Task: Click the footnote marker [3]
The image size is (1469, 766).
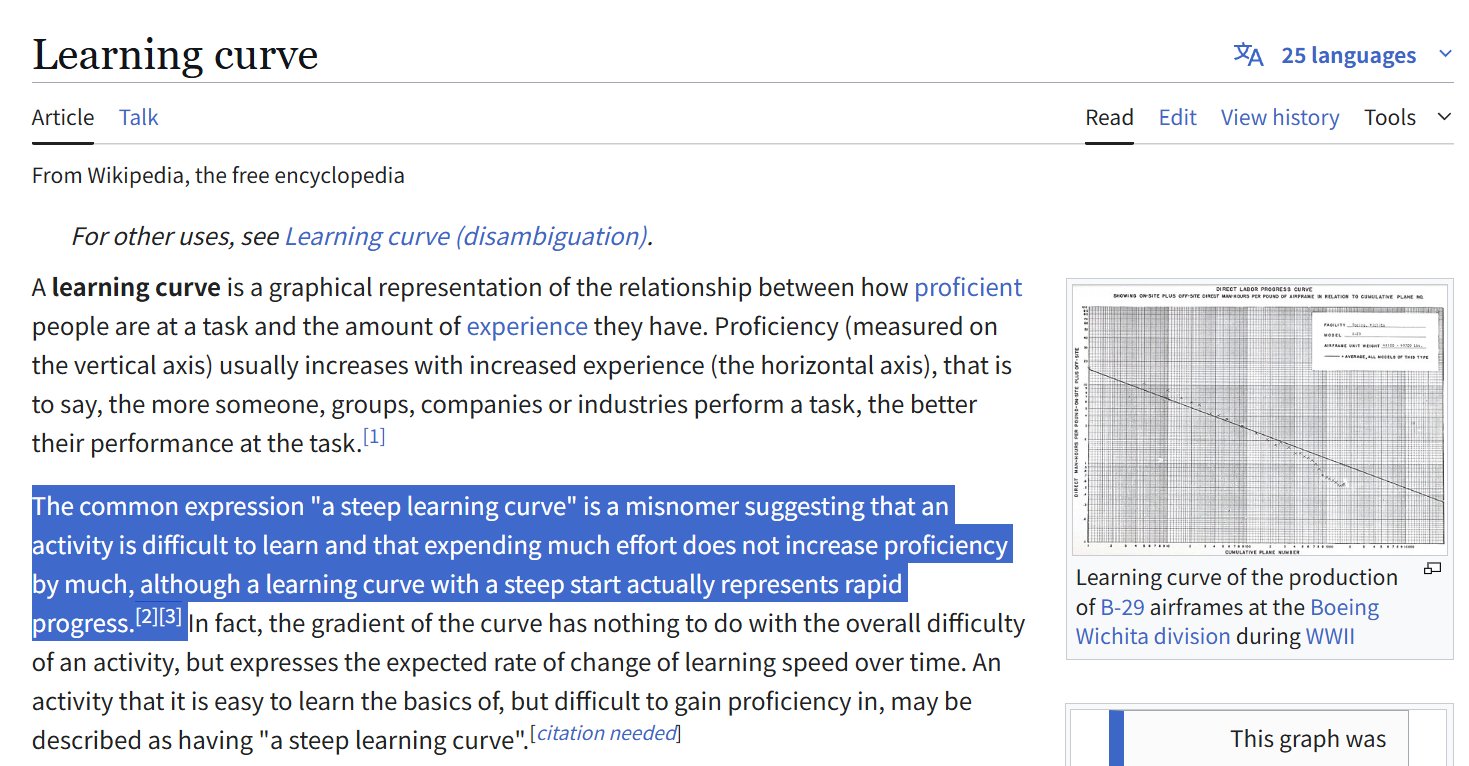Action: point(171,617)
